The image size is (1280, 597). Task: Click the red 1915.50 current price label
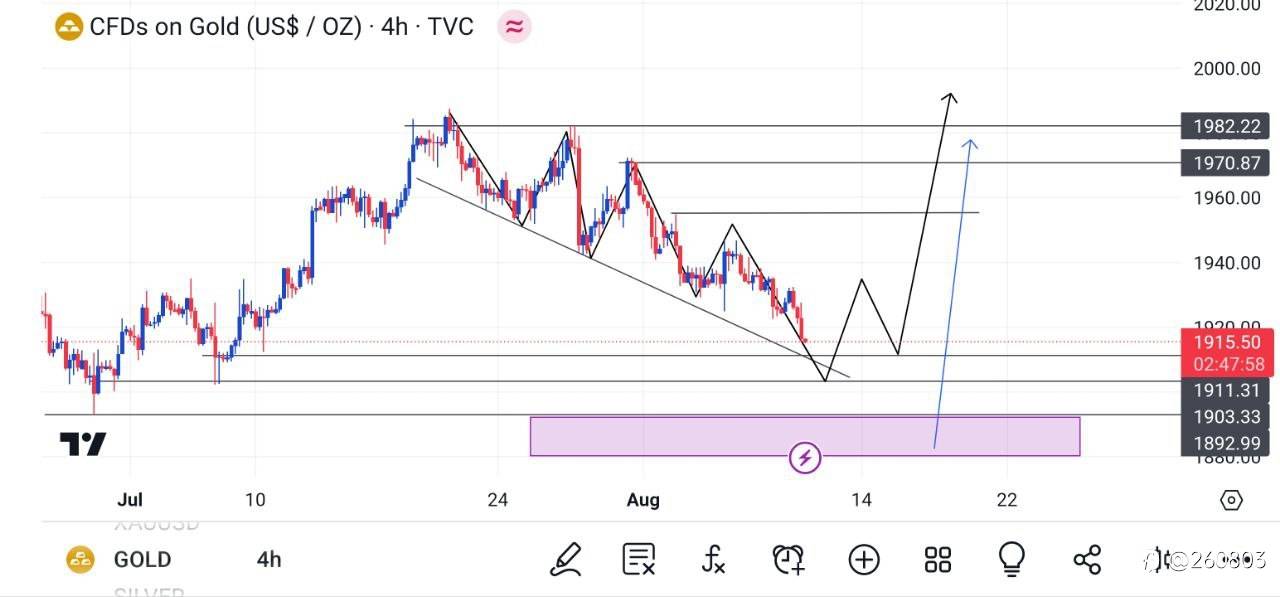click(1225, 342)
